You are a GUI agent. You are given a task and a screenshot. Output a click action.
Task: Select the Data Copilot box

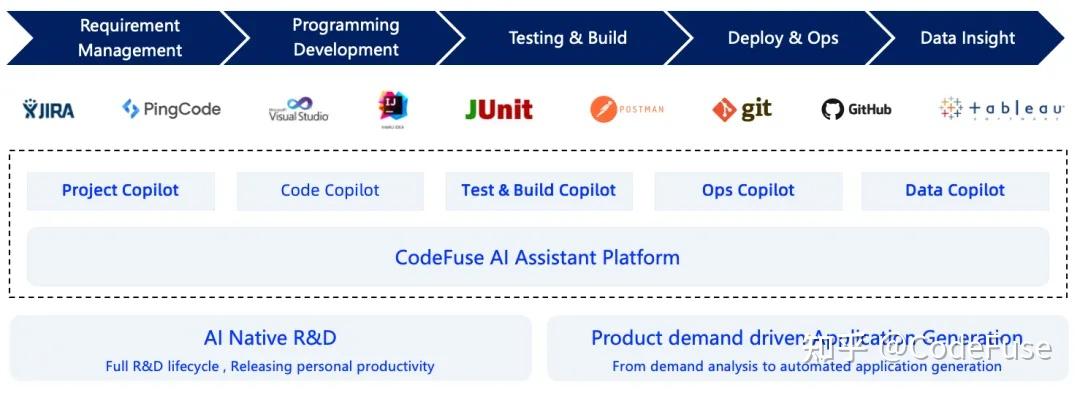[x=955, y=191]
